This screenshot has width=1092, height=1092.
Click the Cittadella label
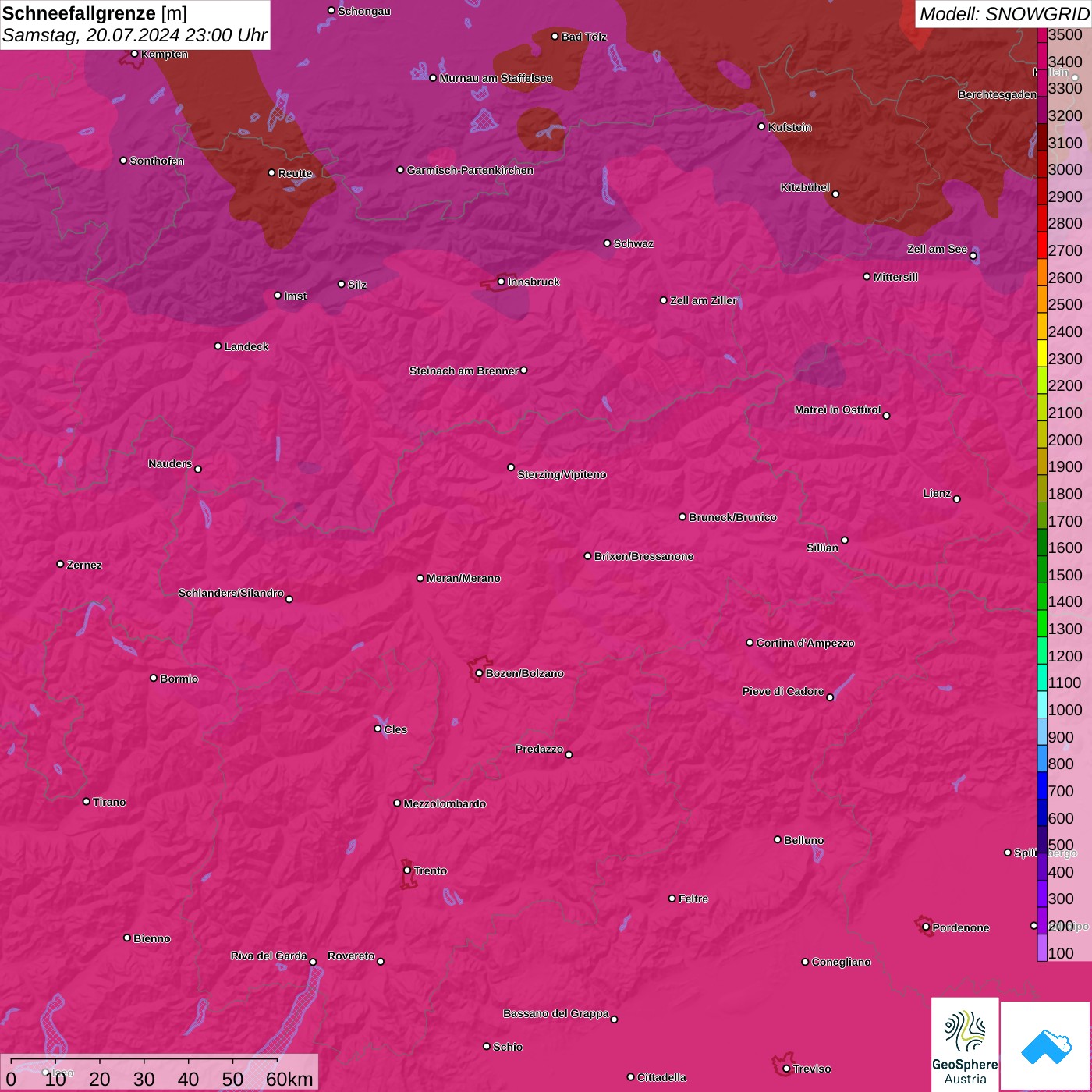[661, 1077]
